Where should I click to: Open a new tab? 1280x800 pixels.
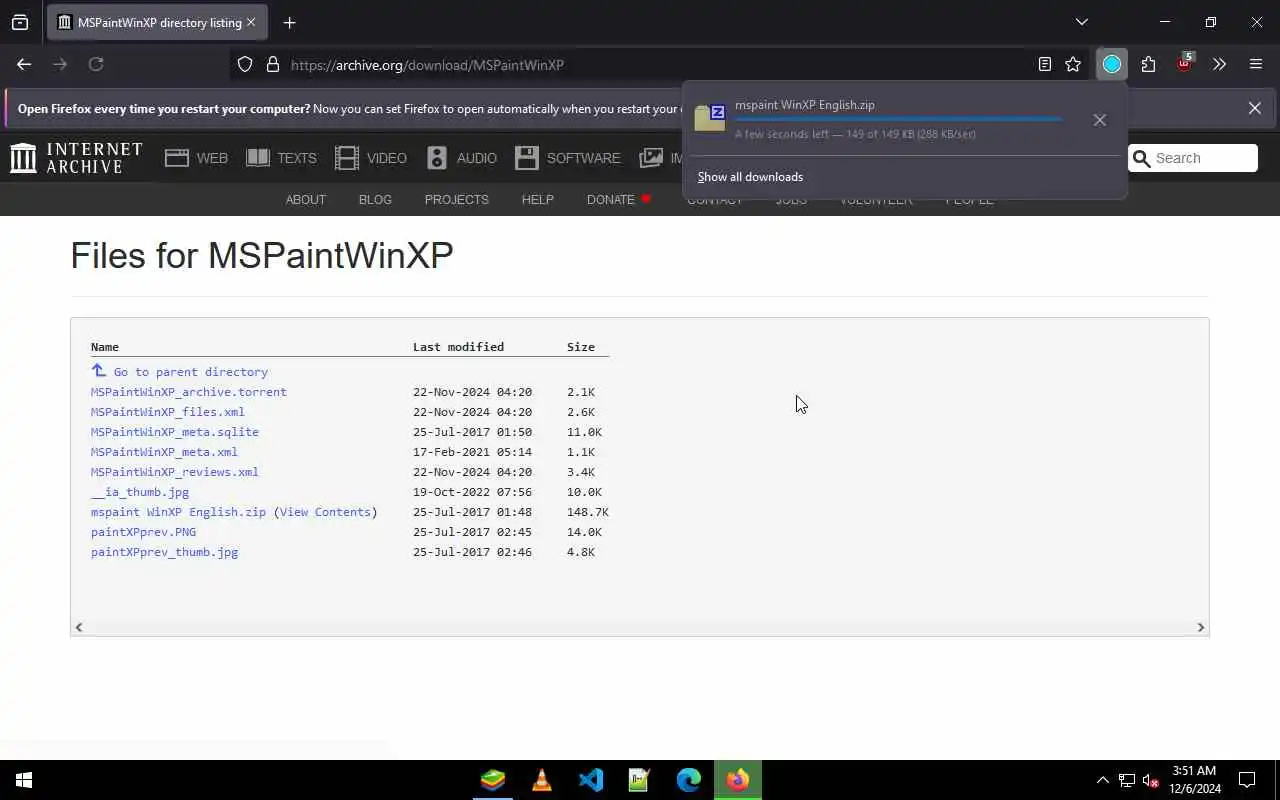point(289,22)
